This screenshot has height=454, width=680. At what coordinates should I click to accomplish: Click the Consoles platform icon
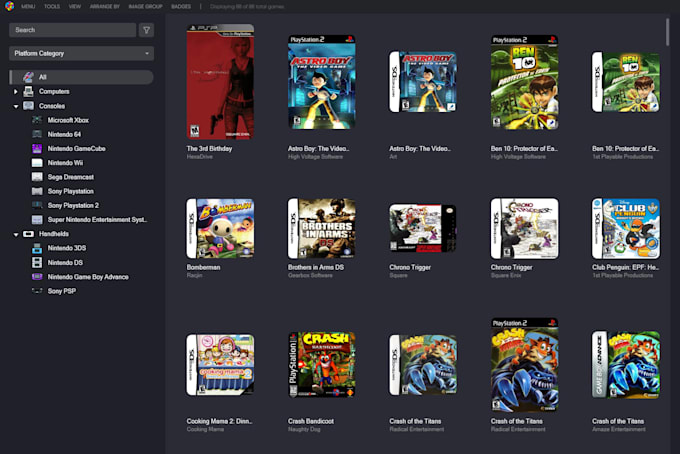point(28,106)
